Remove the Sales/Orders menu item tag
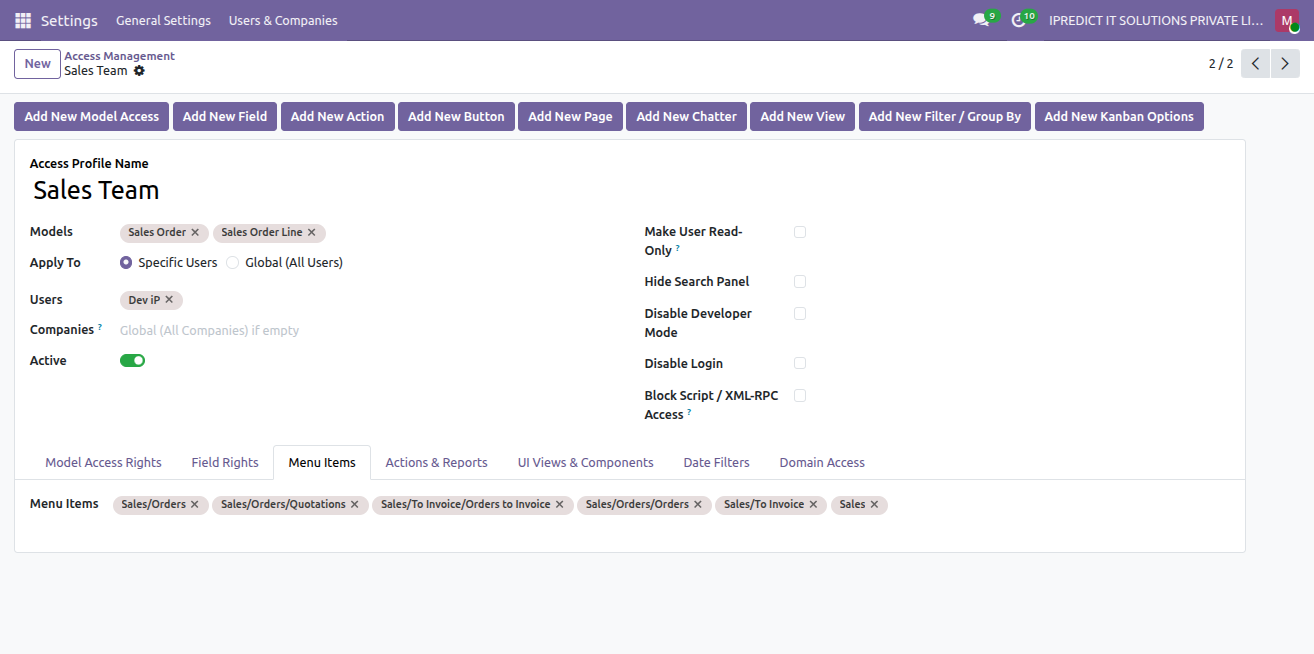The height and width of the screenshot is (654, 1314). 194,505
